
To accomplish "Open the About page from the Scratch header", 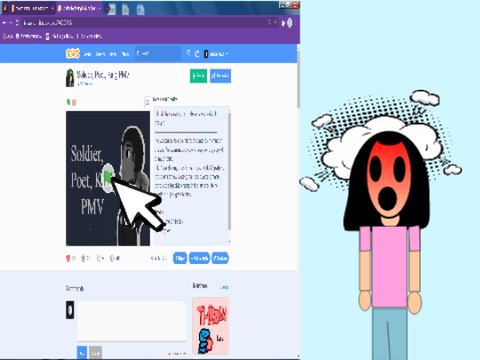I will (125, 54).
